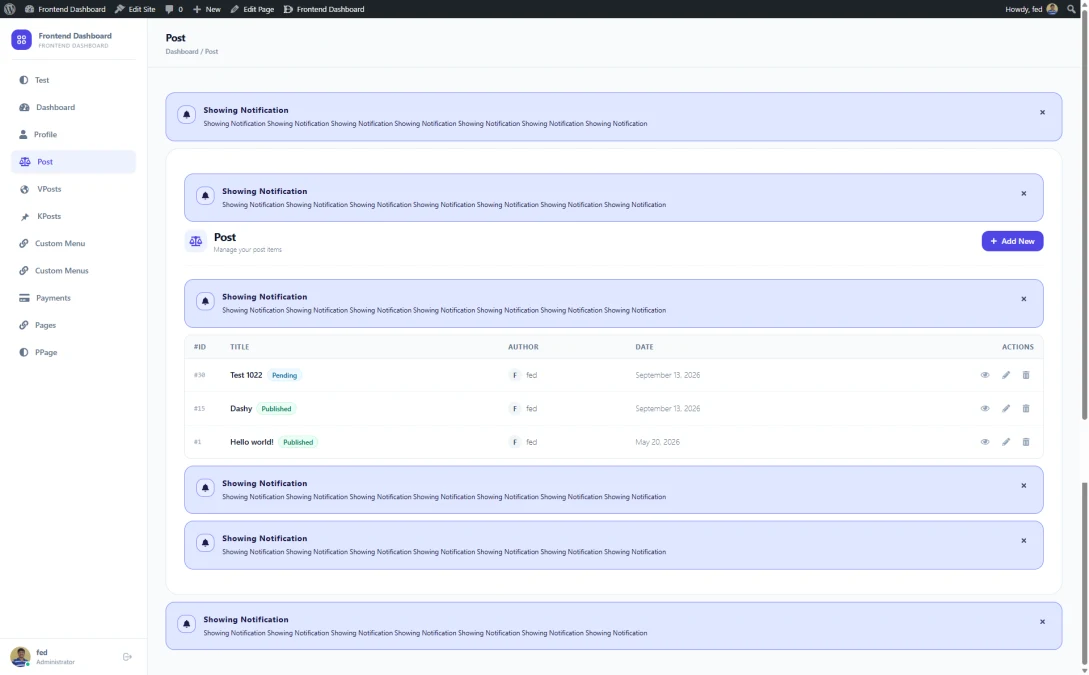Dismiss the bottom-most notification banner

pyautogui.click(x=1042, y=622)
